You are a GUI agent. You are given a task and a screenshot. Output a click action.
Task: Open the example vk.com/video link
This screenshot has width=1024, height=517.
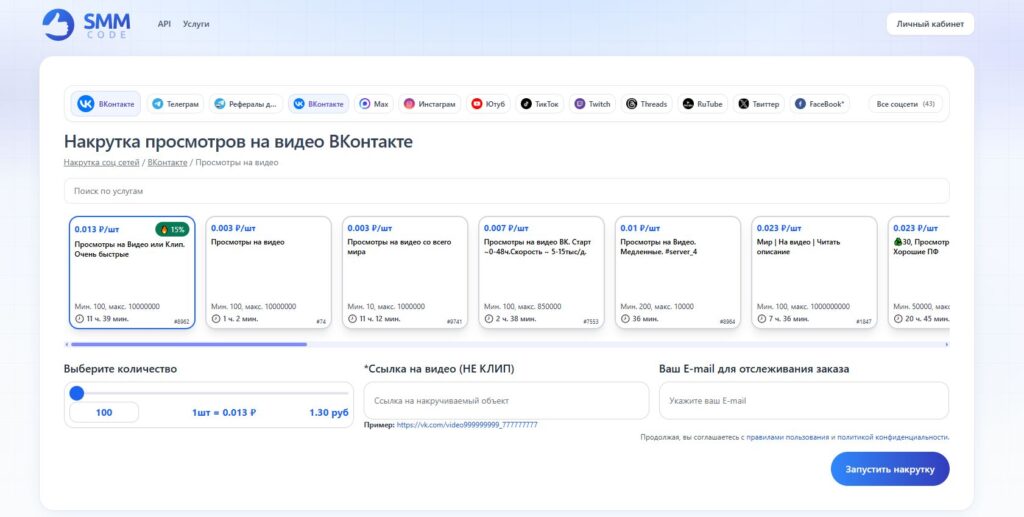click(467, 425)
